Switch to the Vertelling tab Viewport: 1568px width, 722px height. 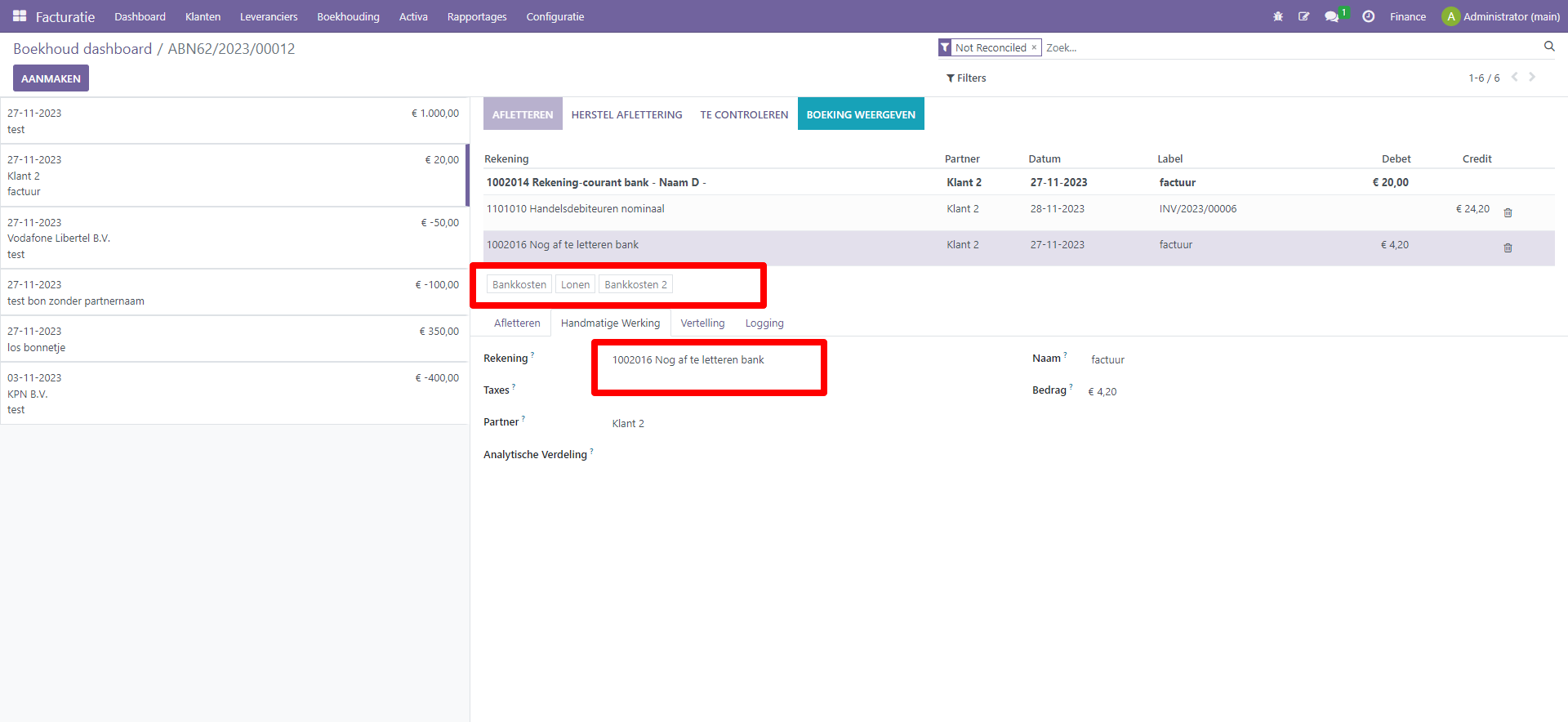click(x=702, y=323)
